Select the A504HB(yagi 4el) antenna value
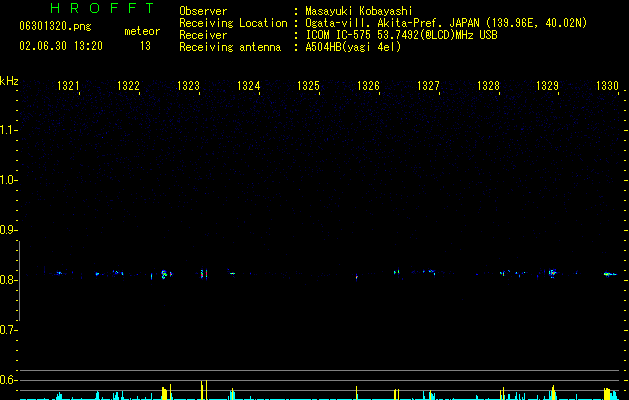The image size is (629, 400). [x=353, y=47]
